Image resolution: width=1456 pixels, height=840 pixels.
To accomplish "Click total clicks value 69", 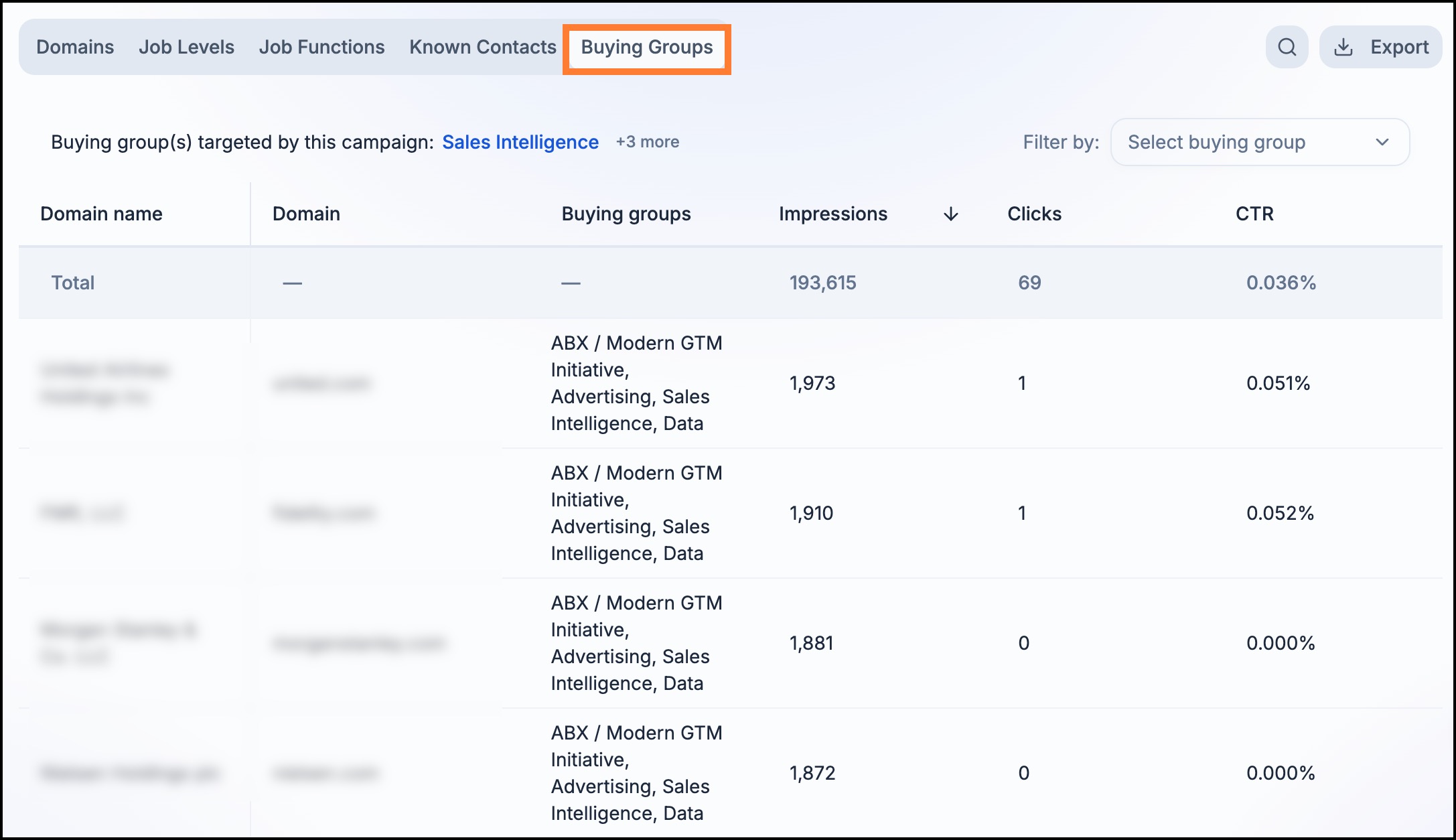I will (1029, 283).
